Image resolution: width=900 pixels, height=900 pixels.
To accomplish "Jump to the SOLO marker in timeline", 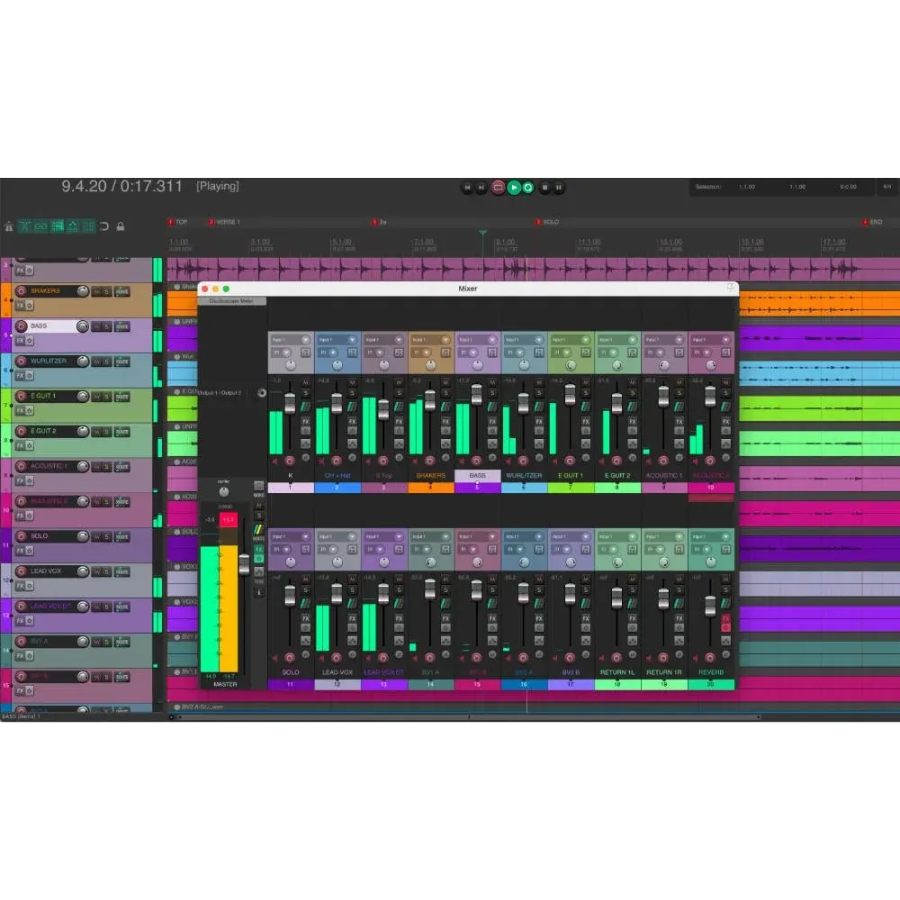I will click(x=548, y=222).
